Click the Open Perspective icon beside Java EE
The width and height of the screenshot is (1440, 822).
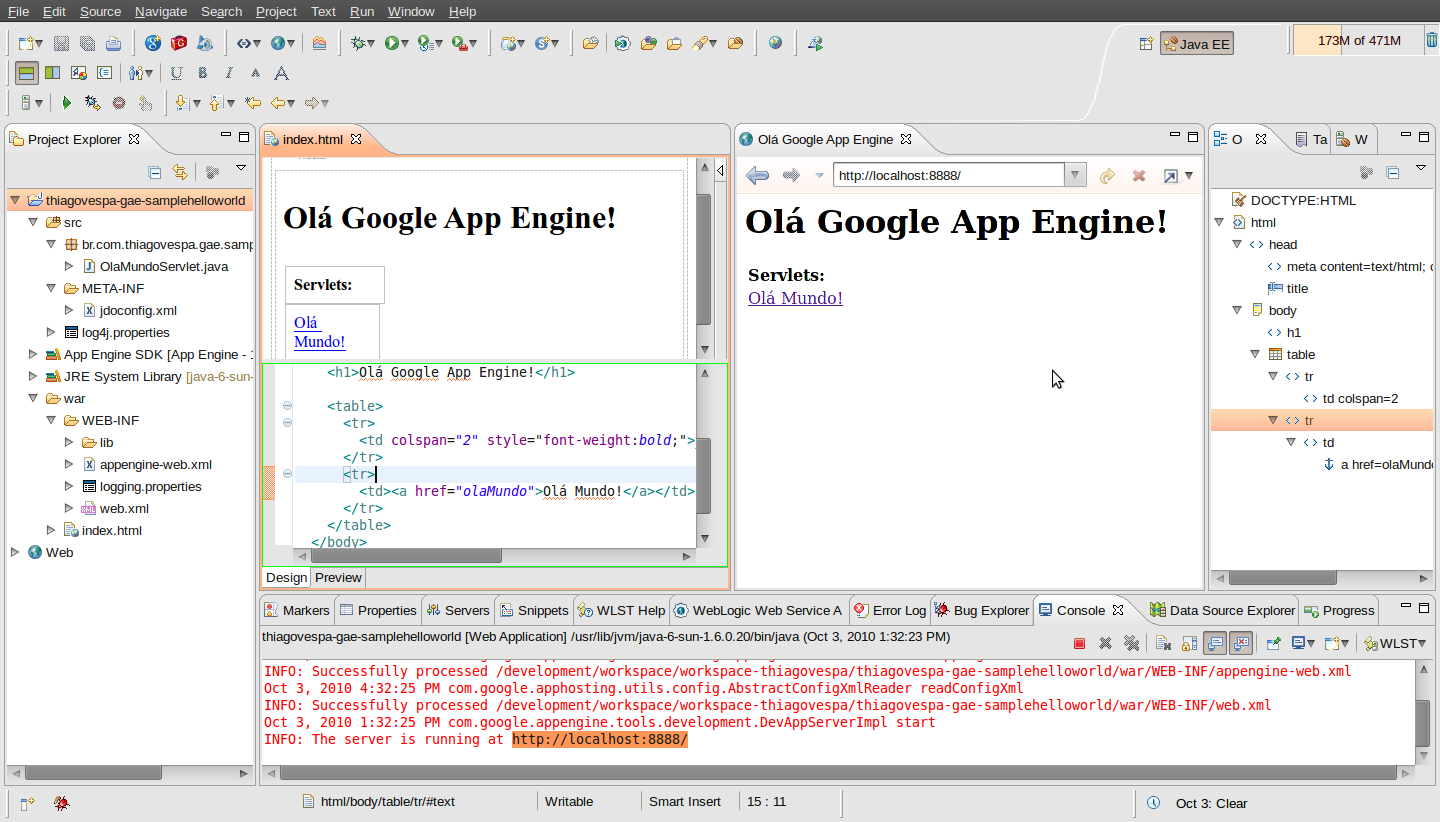coord(1146,44)
